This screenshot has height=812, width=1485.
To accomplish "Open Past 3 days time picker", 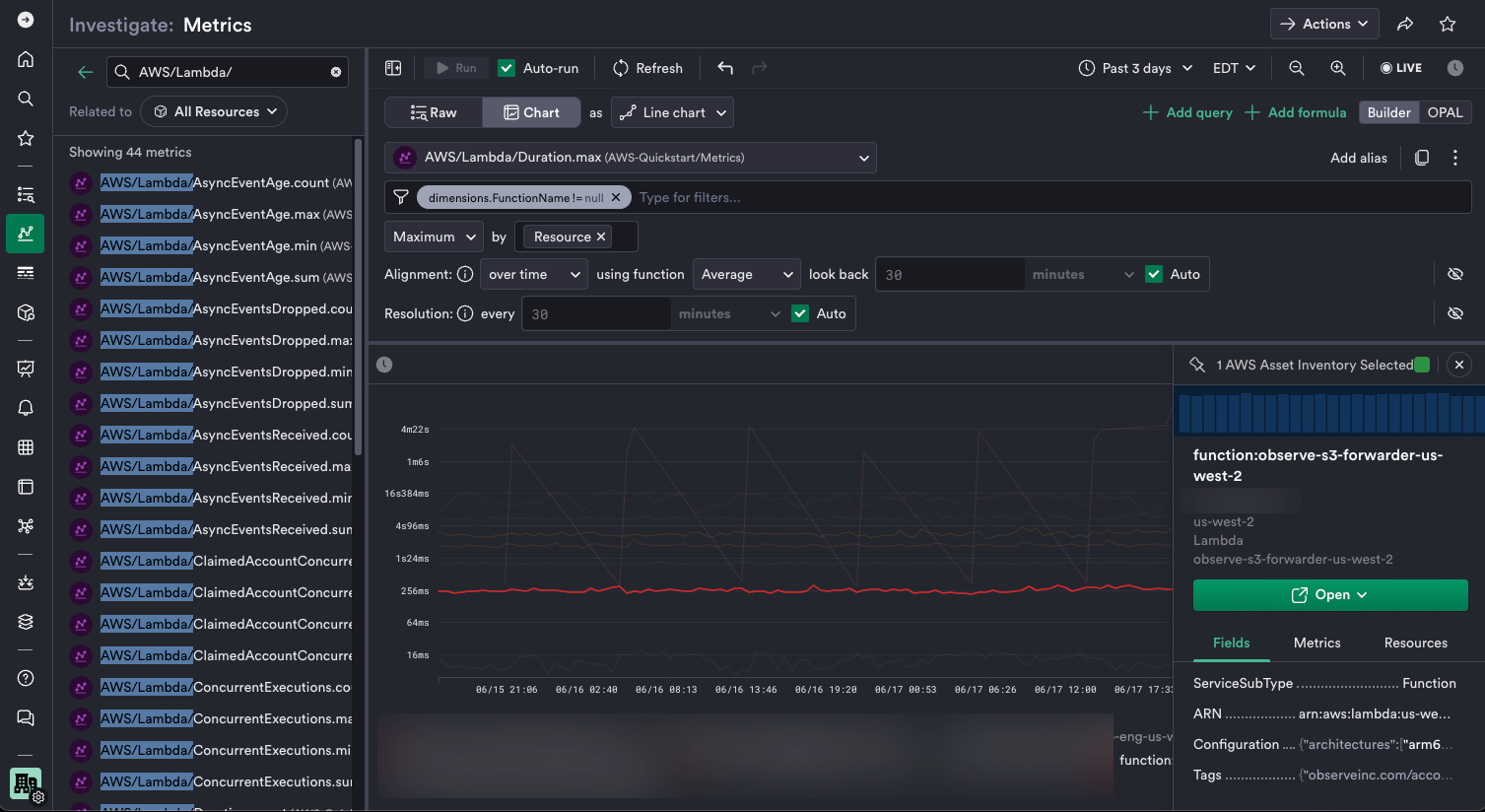I will [x=1136, y=68].
